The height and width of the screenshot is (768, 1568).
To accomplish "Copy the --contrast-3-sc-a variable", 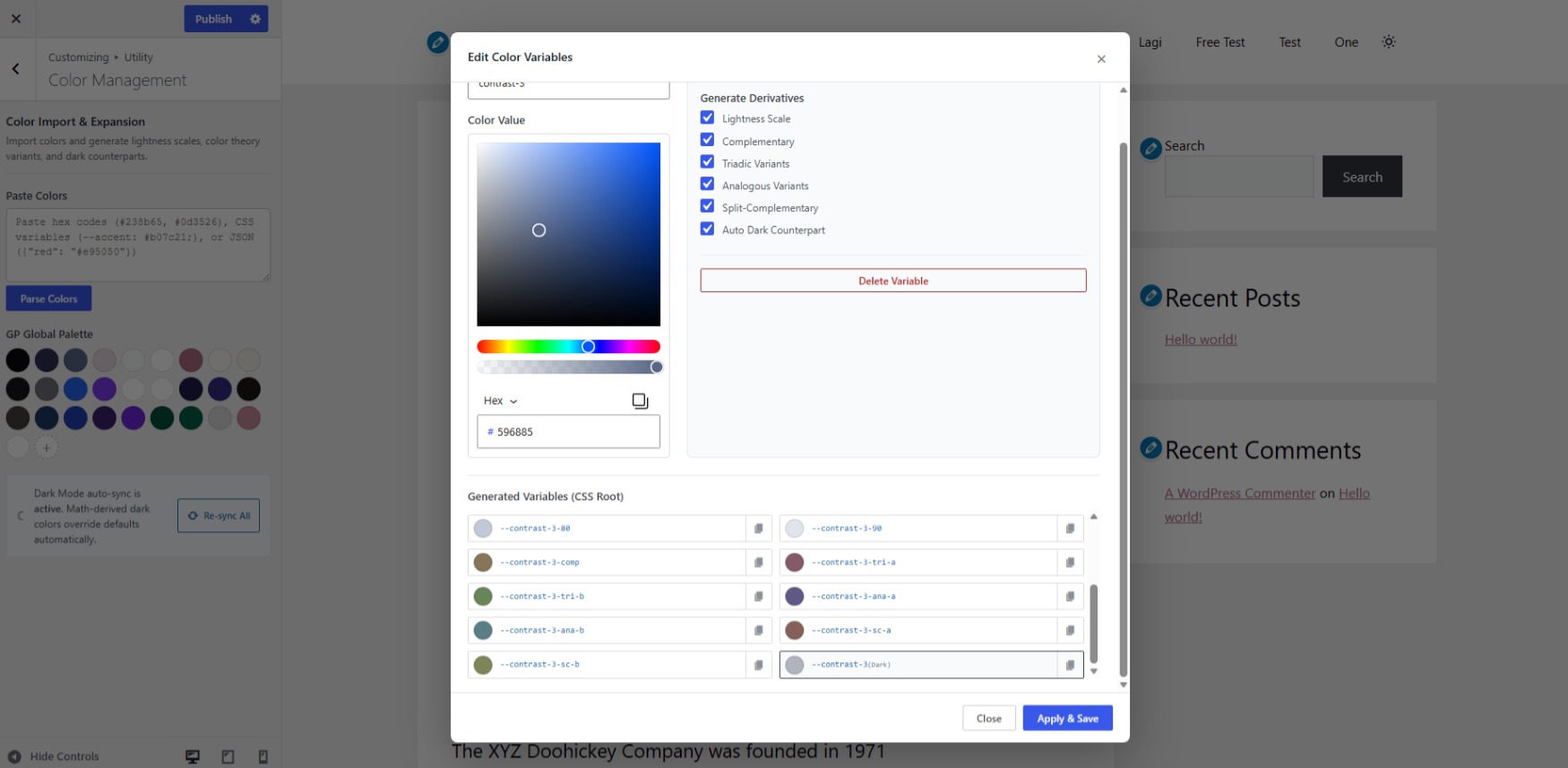I will coord(1070,631).
